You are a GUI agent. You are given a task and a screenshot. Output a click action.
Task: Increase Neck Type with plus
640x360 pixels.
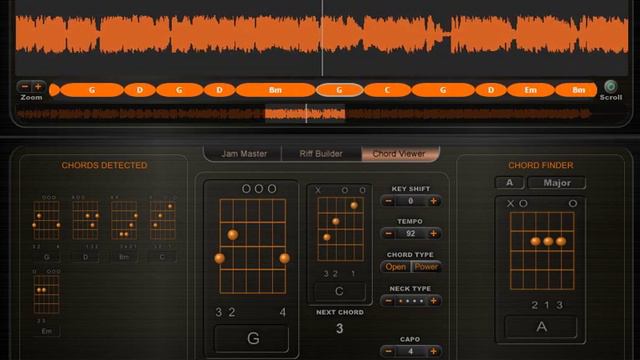pos(433,301)
